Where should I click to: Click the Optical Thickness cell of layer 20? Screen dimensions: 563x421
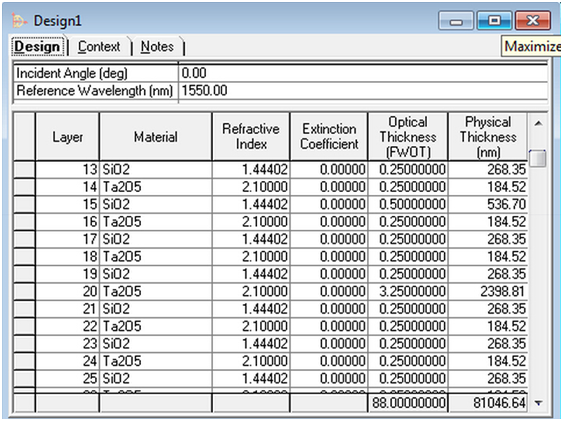pos(408,291)
